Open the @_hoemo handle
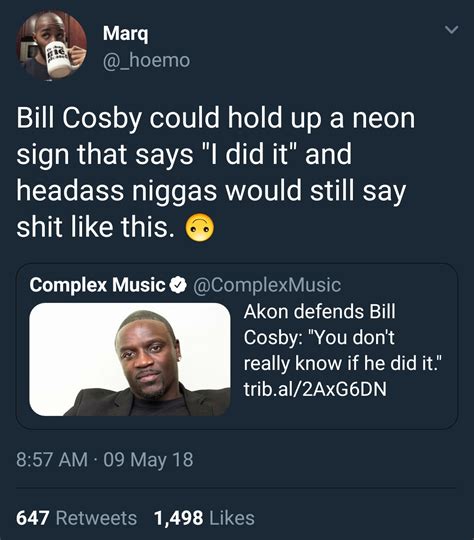 coord(146,61)
